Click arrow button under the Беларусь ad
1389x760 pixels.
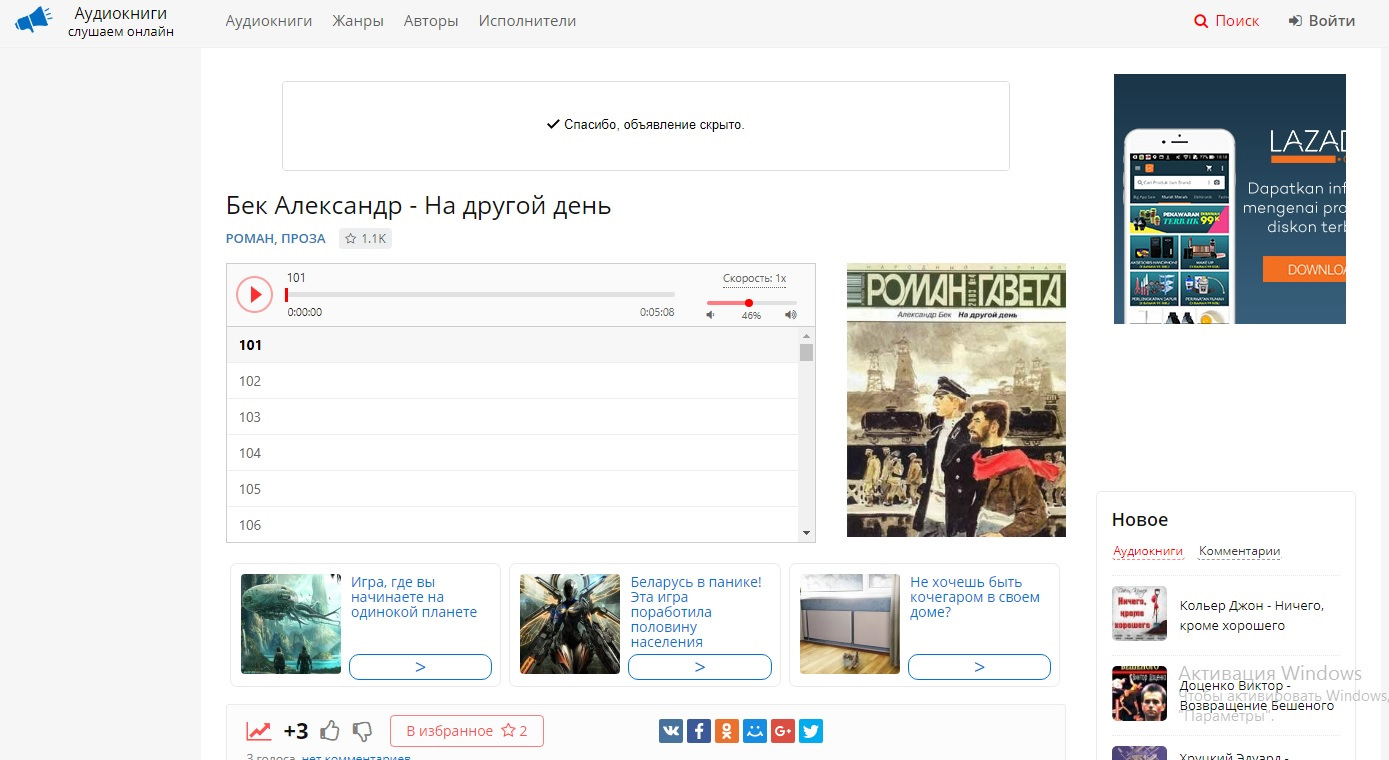pos(700,667)
